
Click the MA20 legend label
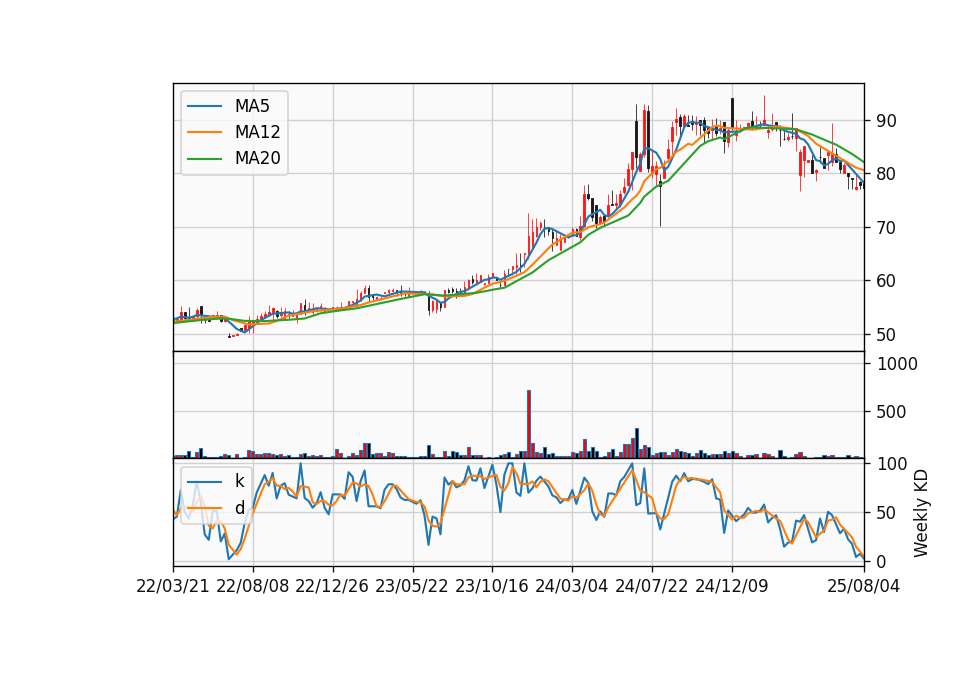258,159
